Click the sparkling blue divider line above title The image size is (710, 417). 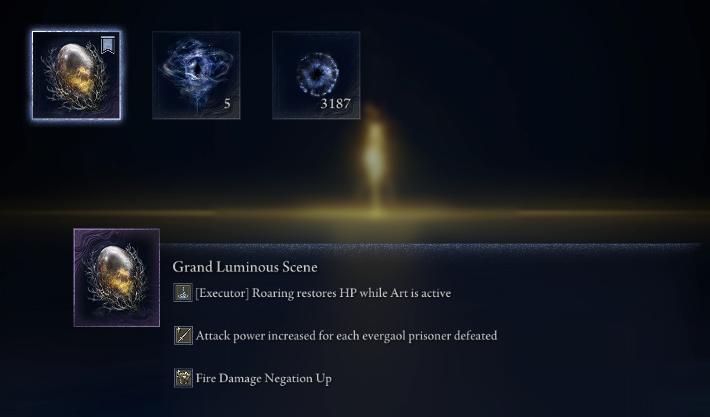(x=430, y=246)
